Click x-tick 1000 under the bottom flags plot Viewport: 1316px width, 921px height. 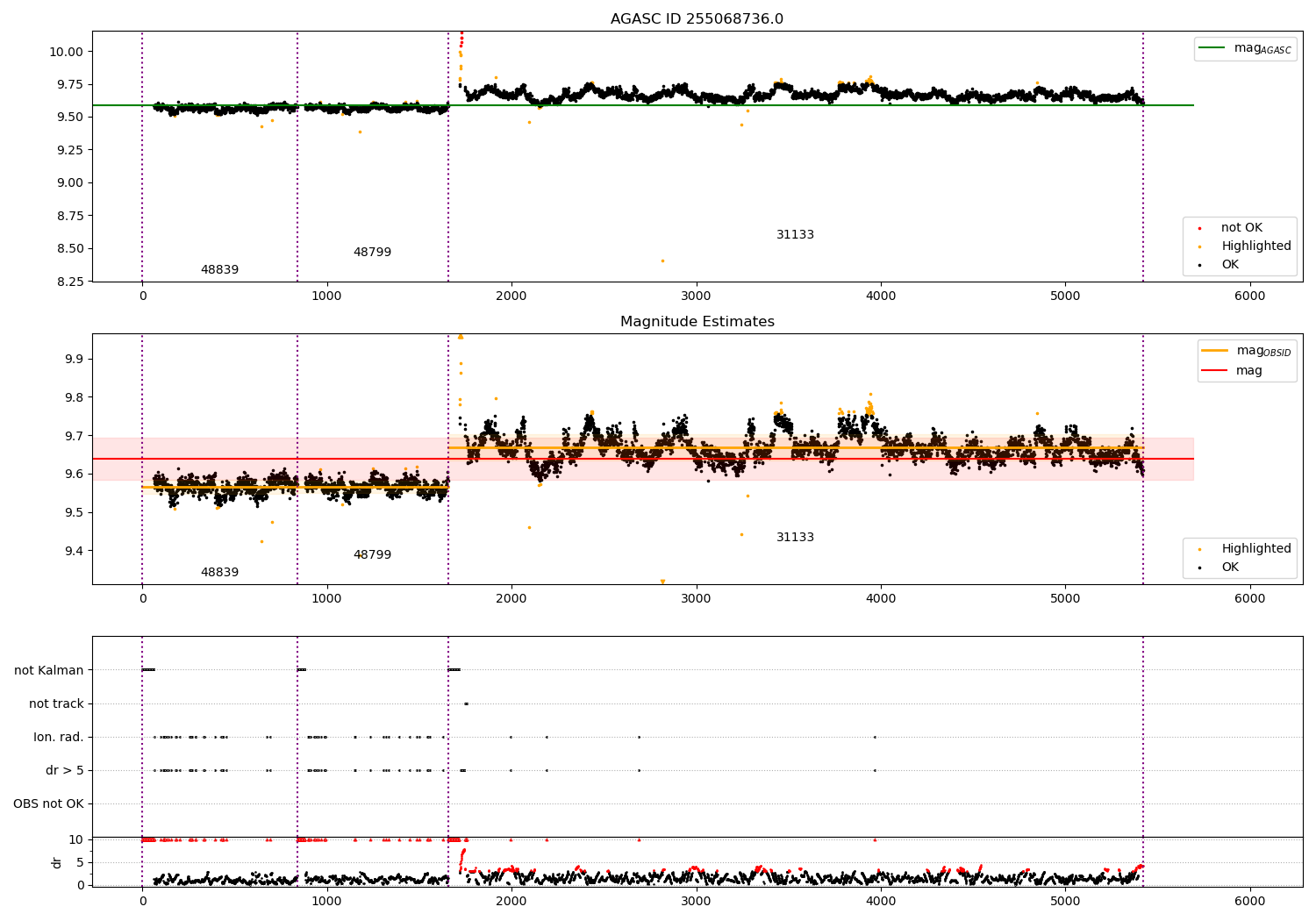click(x=327, y=901)
